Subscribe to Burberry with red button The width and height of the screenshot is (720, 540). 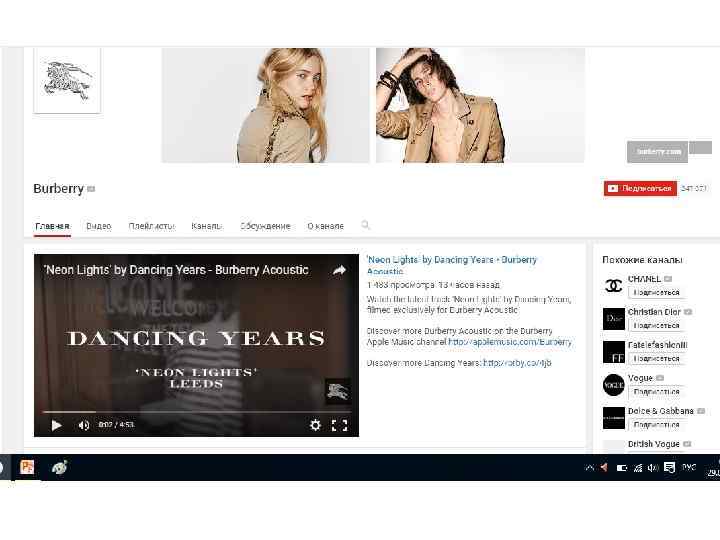point(640,188)
